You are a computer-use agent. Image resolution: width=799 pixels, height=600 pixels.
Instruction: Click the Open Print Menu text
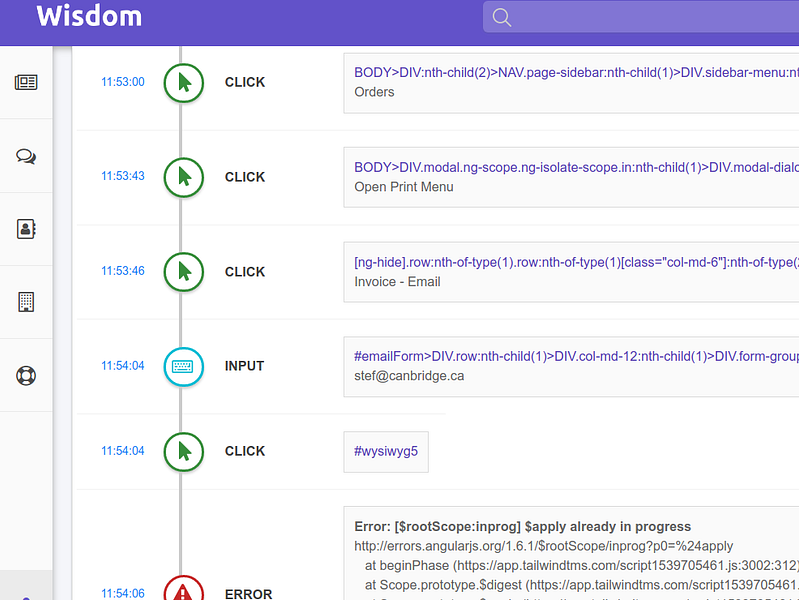tap(404, 187)
